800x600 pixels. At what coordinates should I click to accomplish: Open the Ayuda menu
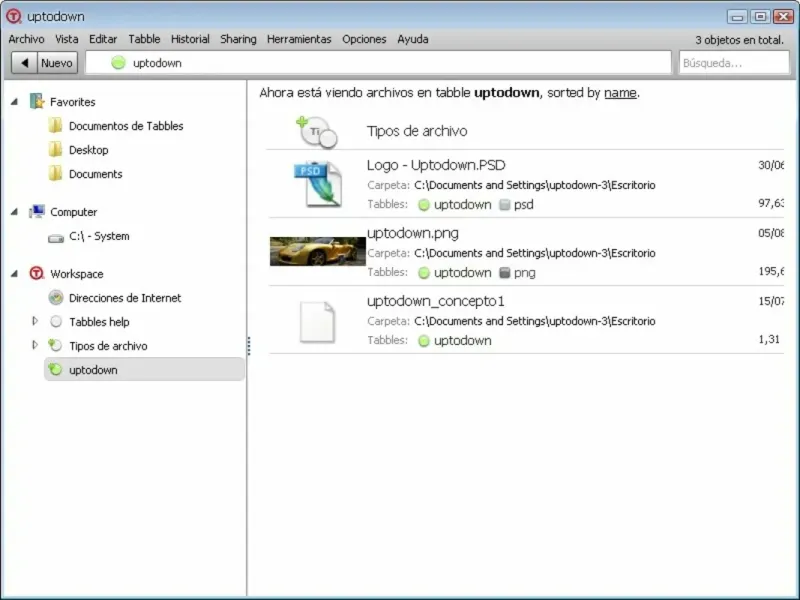click(x=413, y=39)
